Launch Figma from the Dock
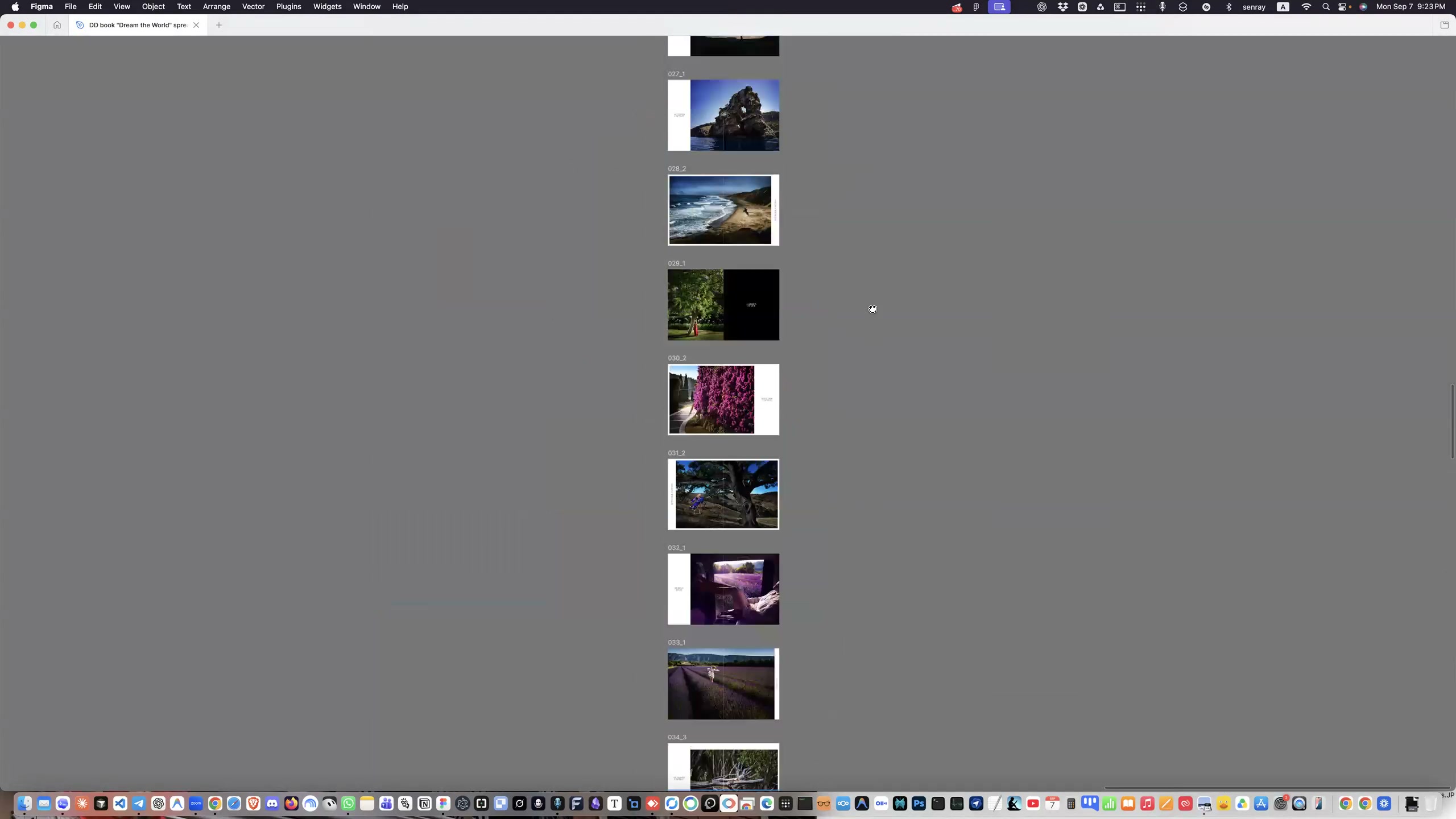The width and height of the screenshot is (1456, 819). tap(443, 804)
